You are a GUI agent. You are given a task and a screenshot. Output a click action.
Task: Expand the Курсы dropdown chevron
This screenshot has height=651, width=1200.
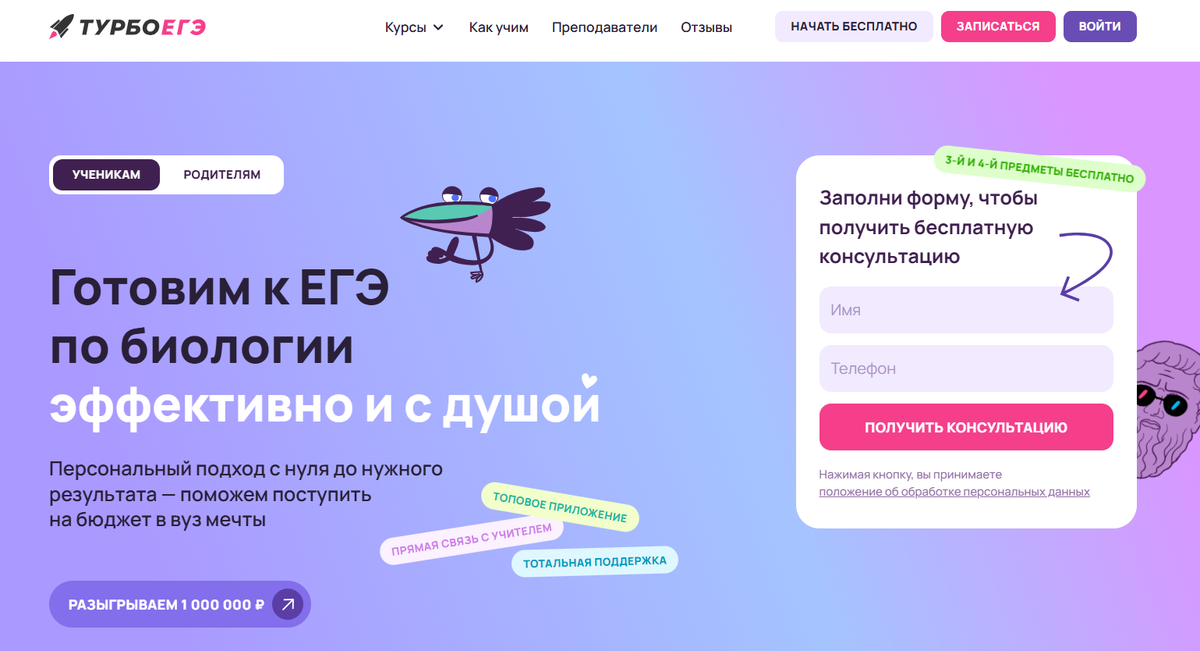pos(438,27)
